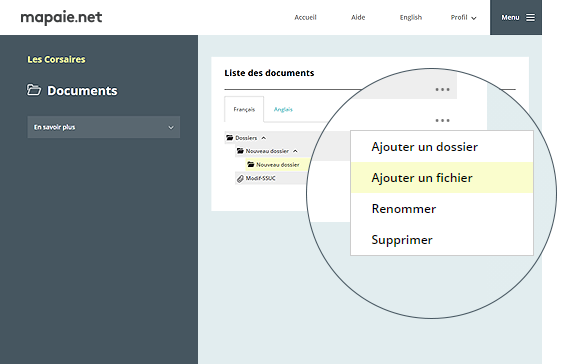Click the hamburger icon in Menu
Image resolution: width=578 pixels, height=364 pixels.
(x=530, y=17)
